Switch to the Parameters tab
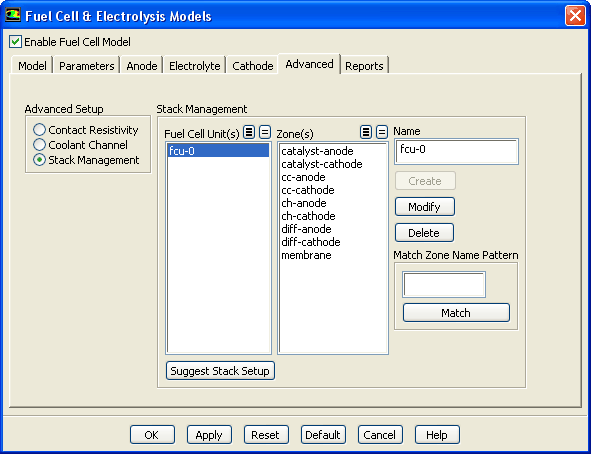 (x=86, y=66)
